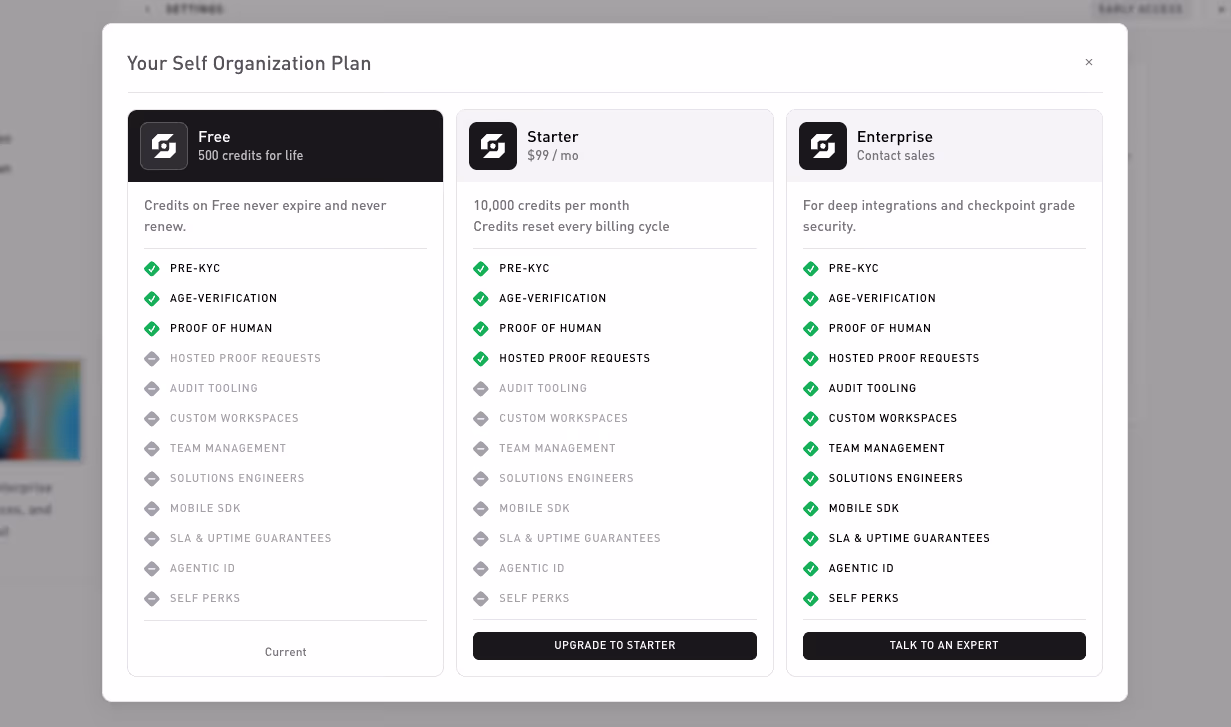Click green check beside Starter Hosted Proof Requests

481,359
